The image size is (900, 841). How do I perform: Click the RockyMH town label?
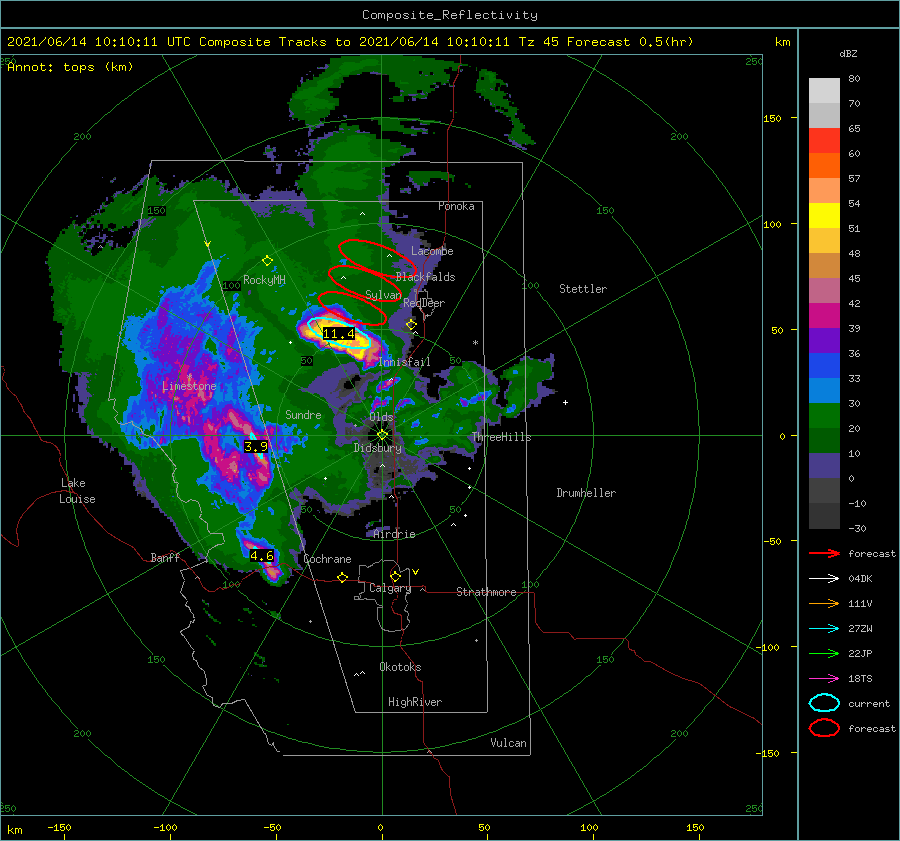264,280
